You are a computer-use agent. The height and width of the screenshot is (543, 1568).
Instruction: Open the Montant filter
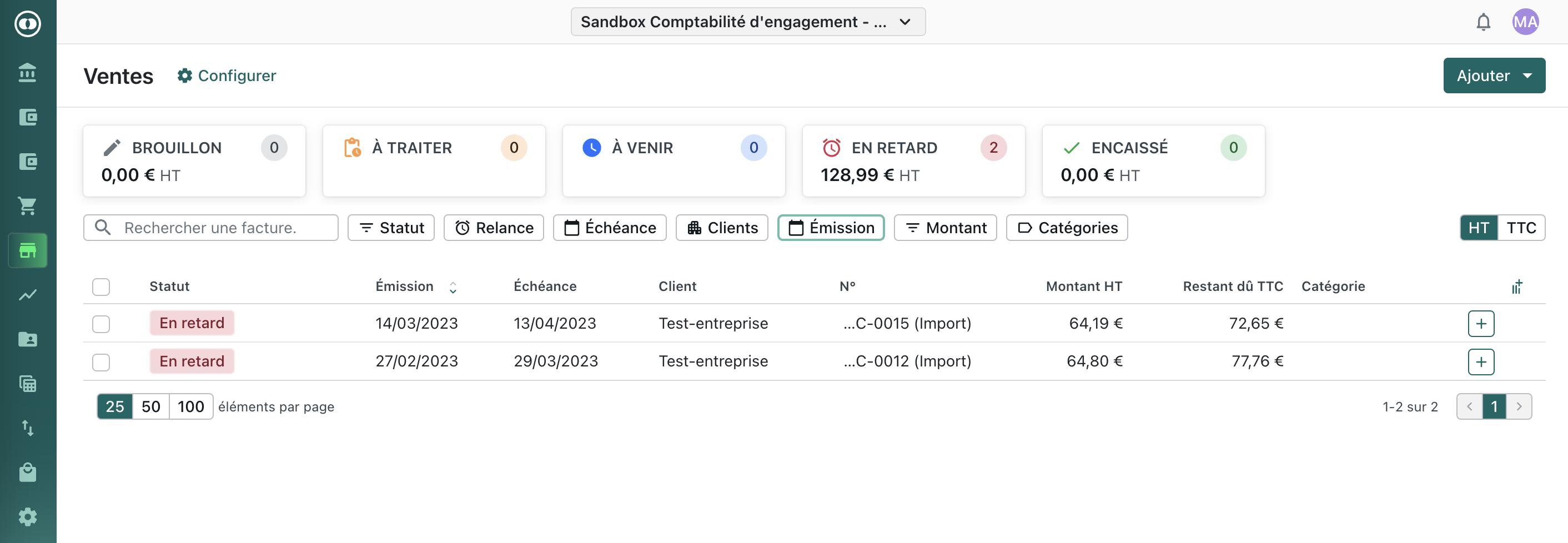click(x=946, y=228)
